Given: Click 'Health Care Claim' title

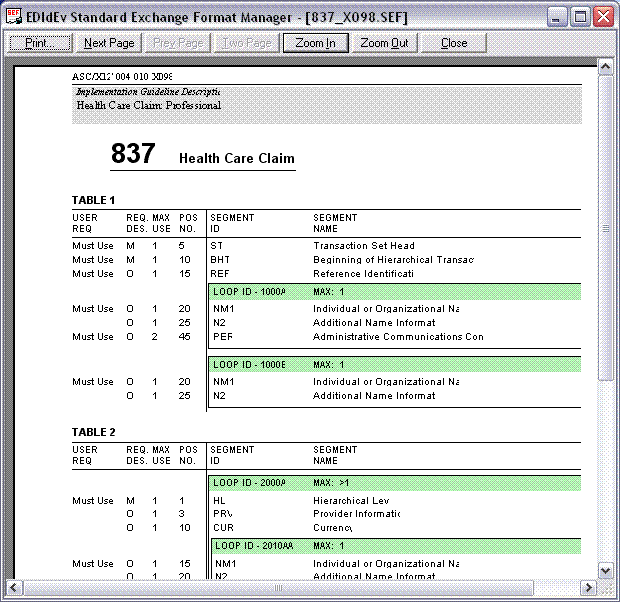Looking at the screenshot, I should (237, 158).
